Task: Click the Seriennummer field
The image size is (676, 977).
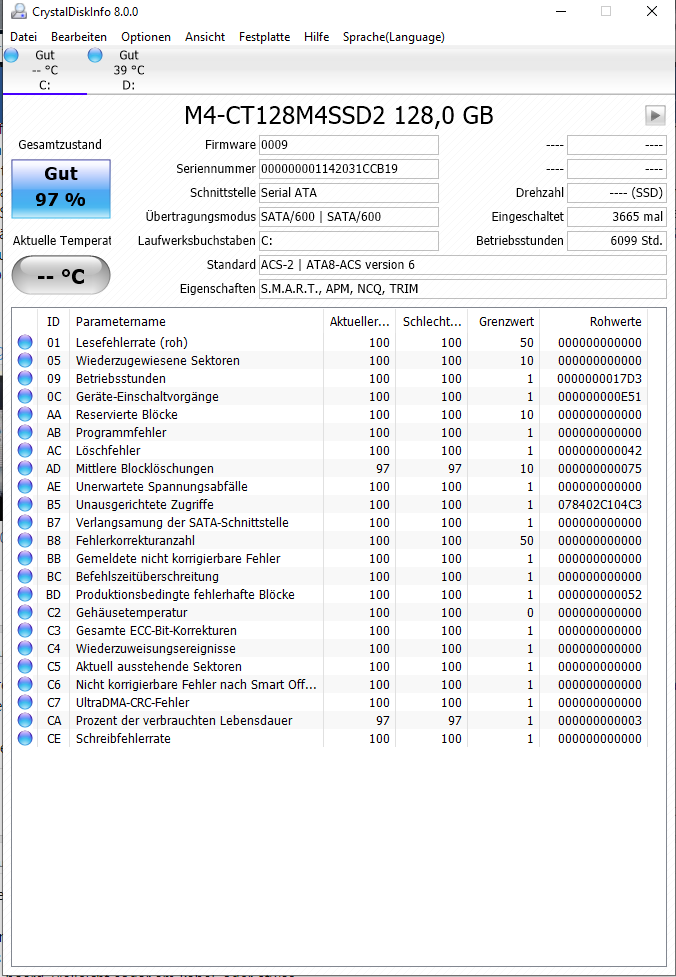Action: [x=349, y=169]
